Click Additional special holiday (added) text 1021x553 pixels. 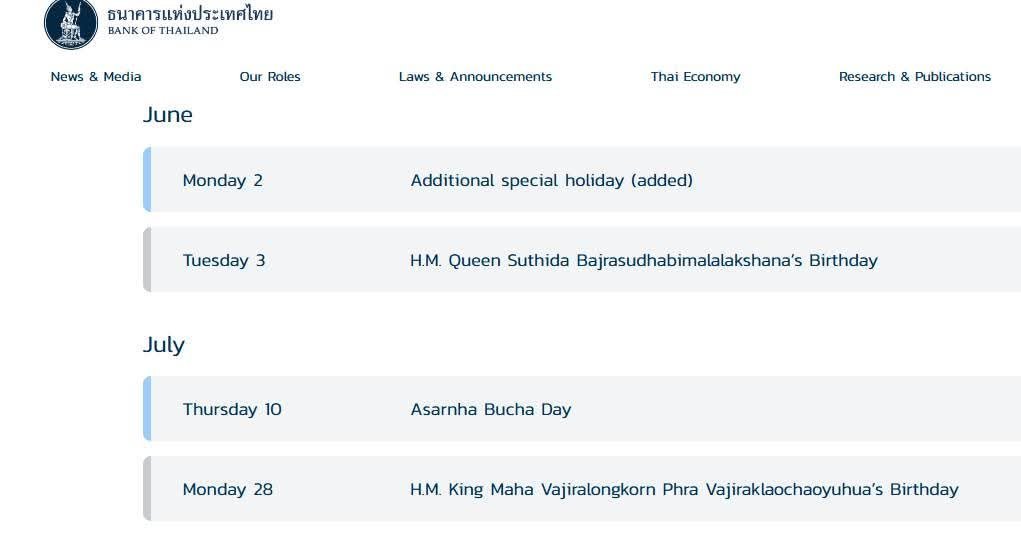pyautogui.click(x=552, y=180)
